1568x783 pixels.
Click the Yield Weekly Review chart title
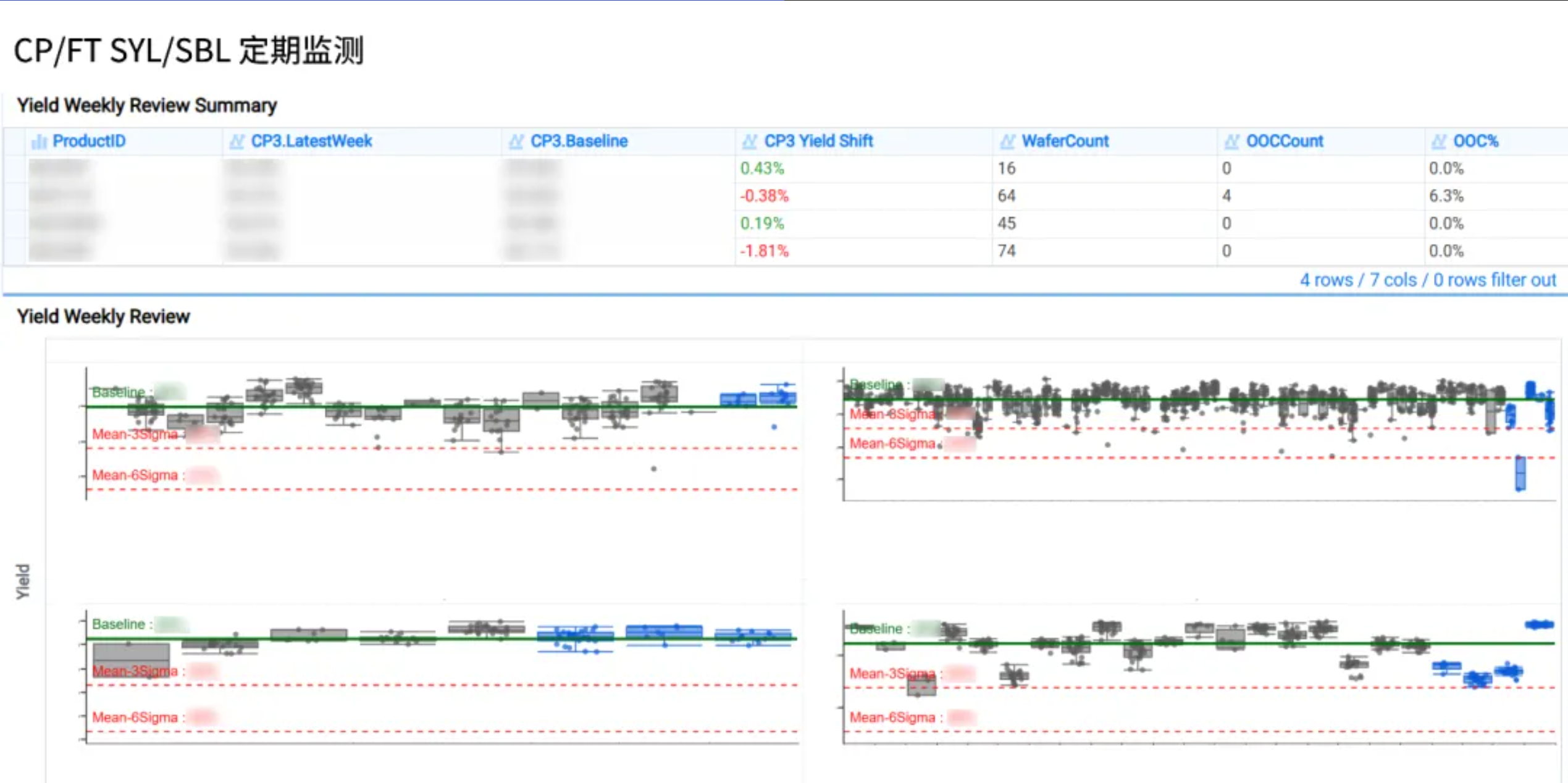tap(103, 317)
